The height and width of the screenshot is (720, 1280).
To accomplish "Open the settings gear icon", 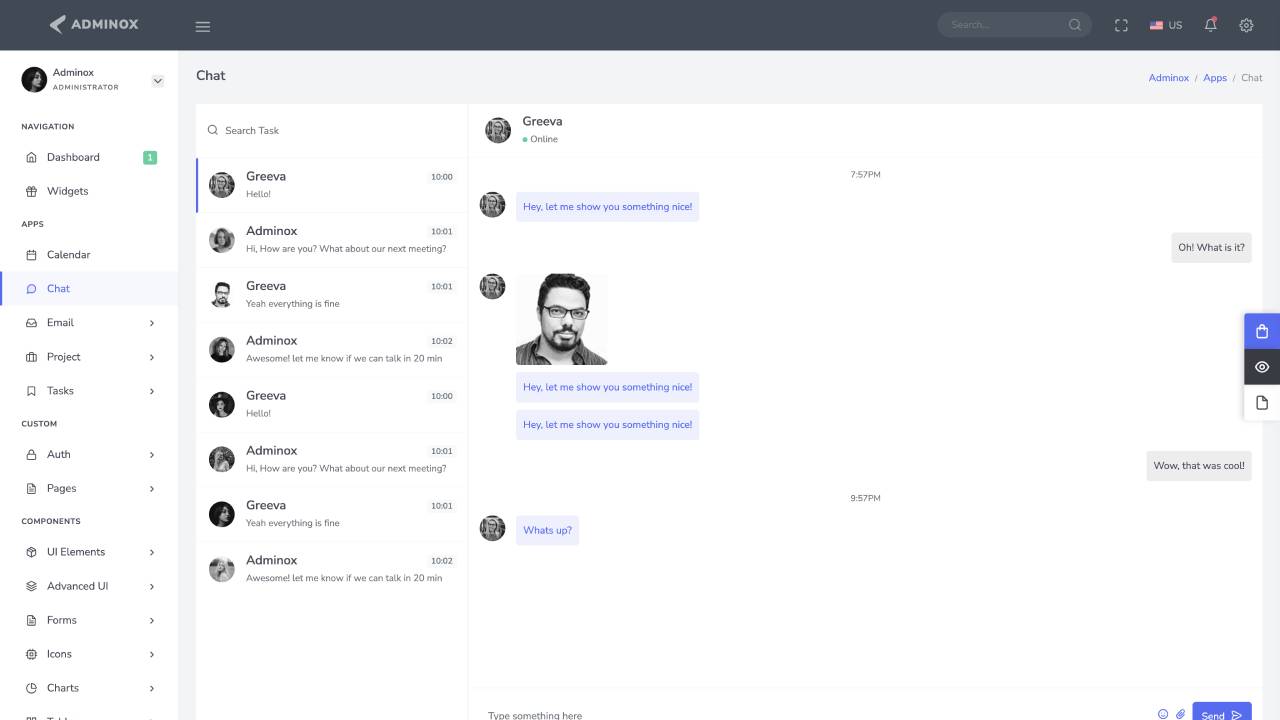I will pos(1246,25).
